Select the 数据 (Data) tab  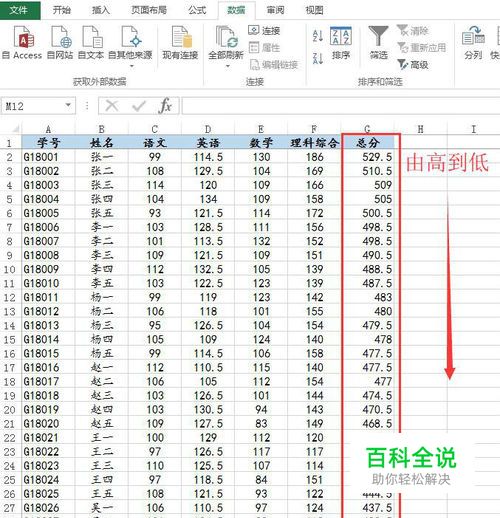click(236, 10)
